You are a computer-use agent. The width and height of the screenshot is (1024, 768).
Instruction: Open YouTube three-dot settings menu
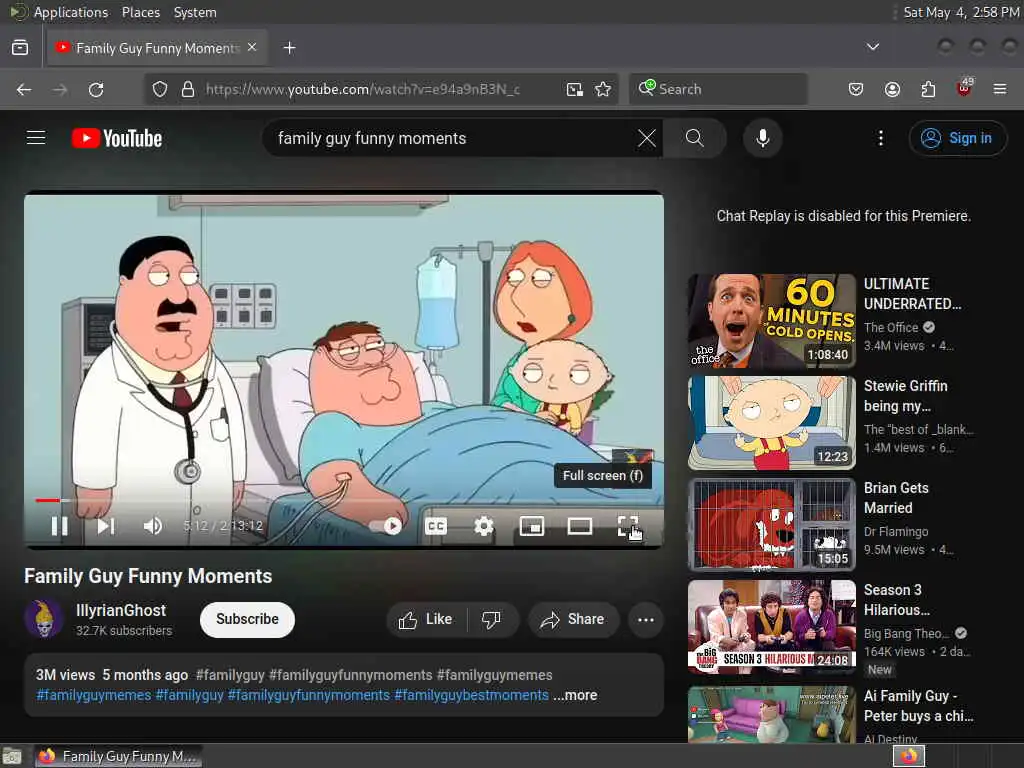880,138
